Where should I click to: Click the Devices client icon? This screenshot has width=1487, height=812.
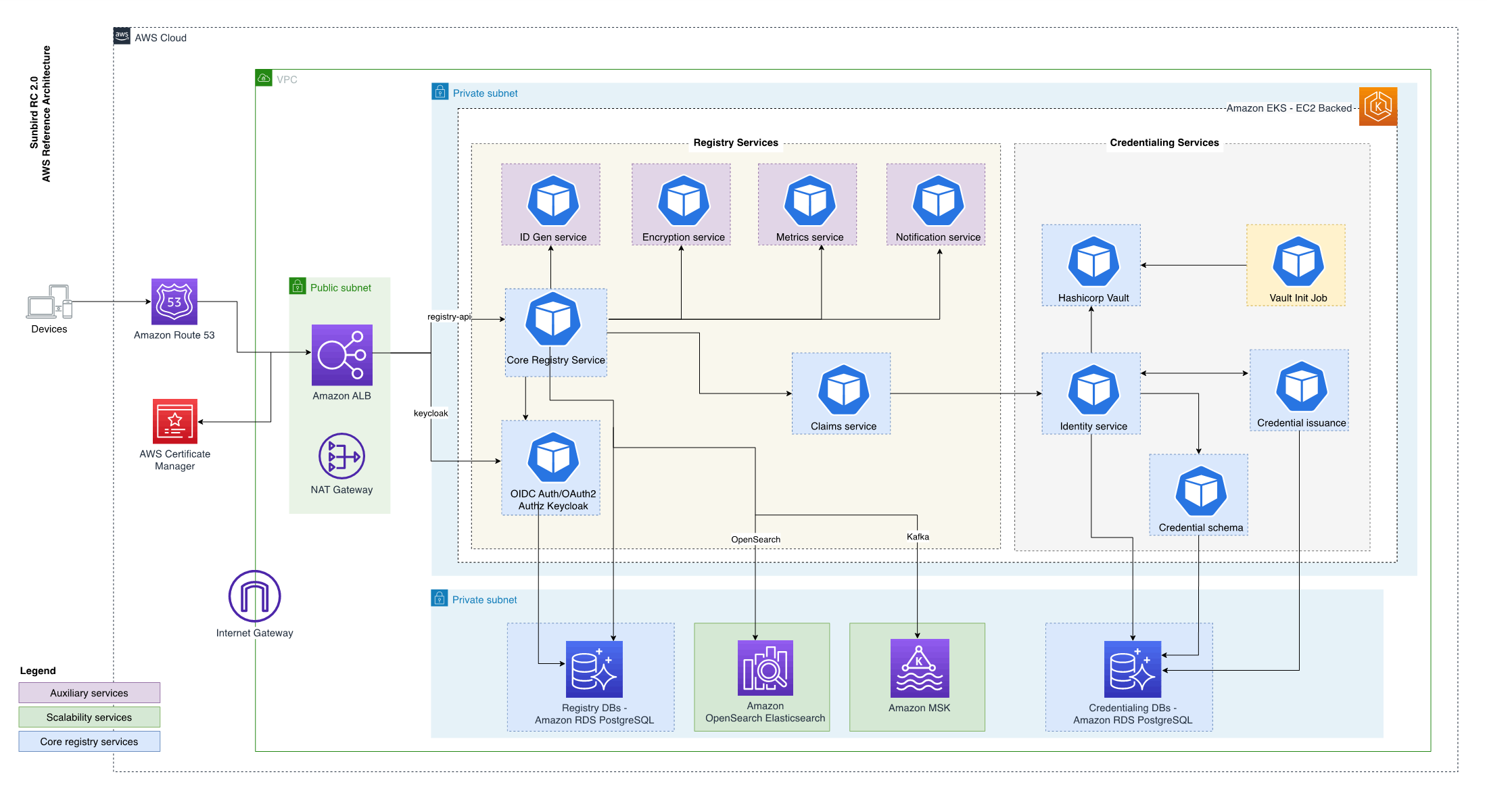[x=49, y=302]
